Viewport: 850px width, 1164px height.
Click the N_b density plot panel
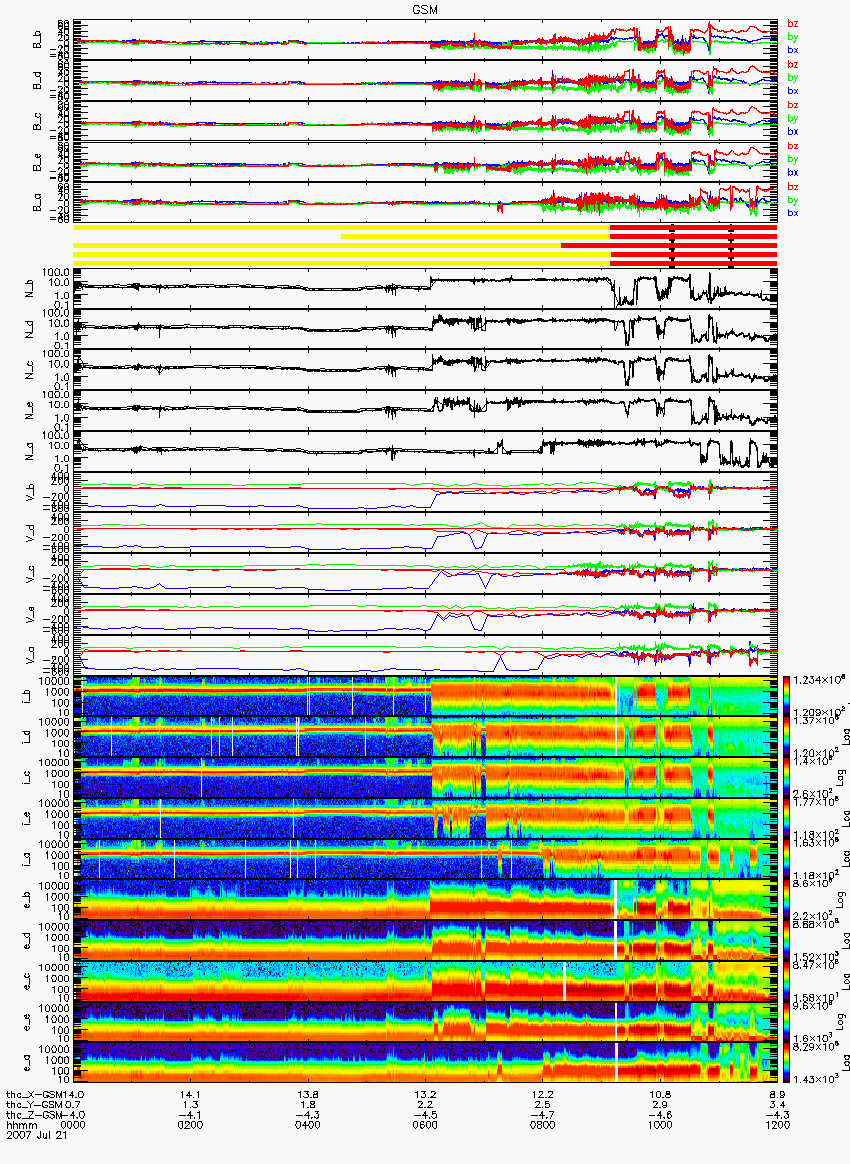tap(425, 288)
